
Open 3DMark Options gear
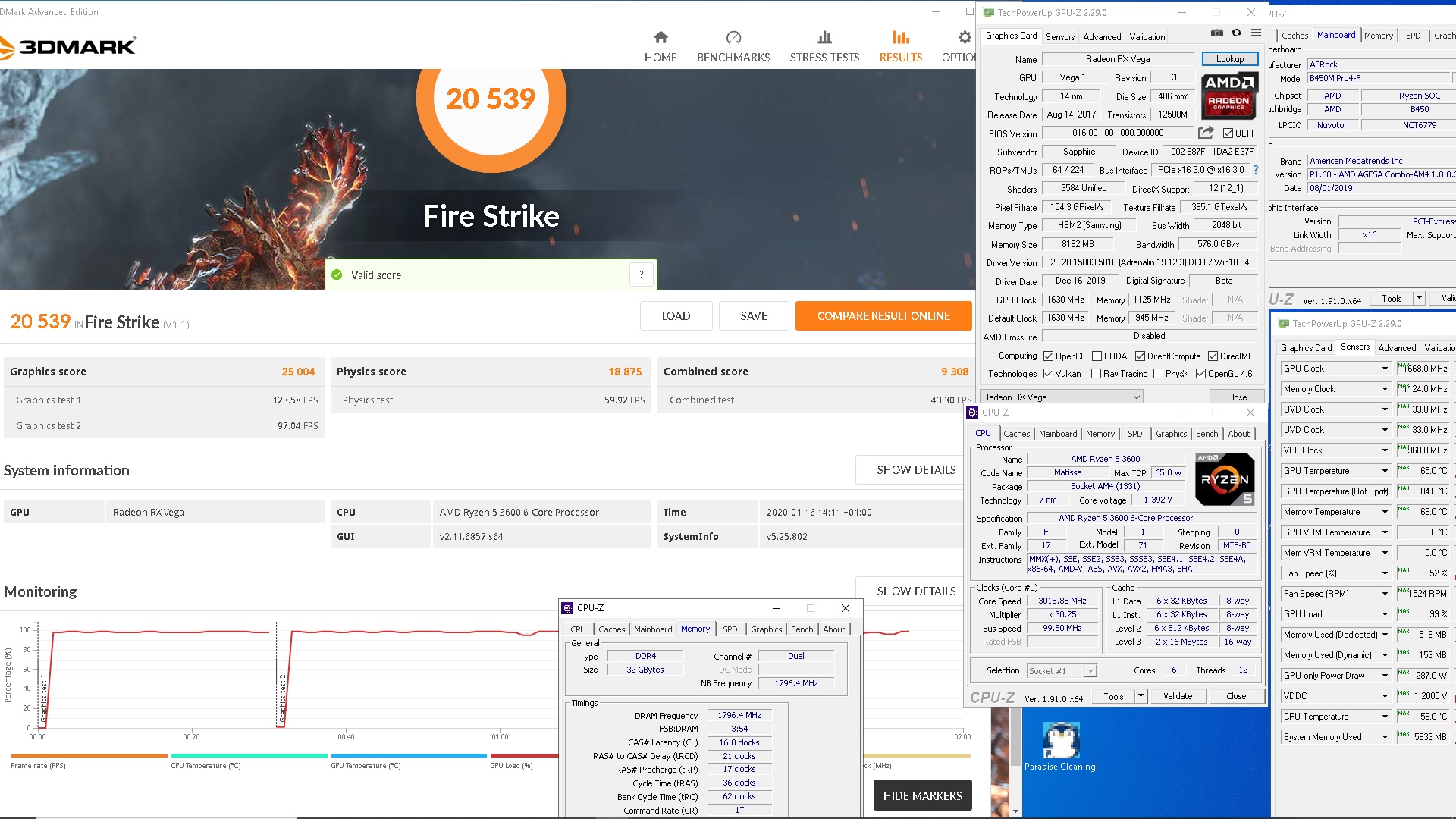click(963, 38)
